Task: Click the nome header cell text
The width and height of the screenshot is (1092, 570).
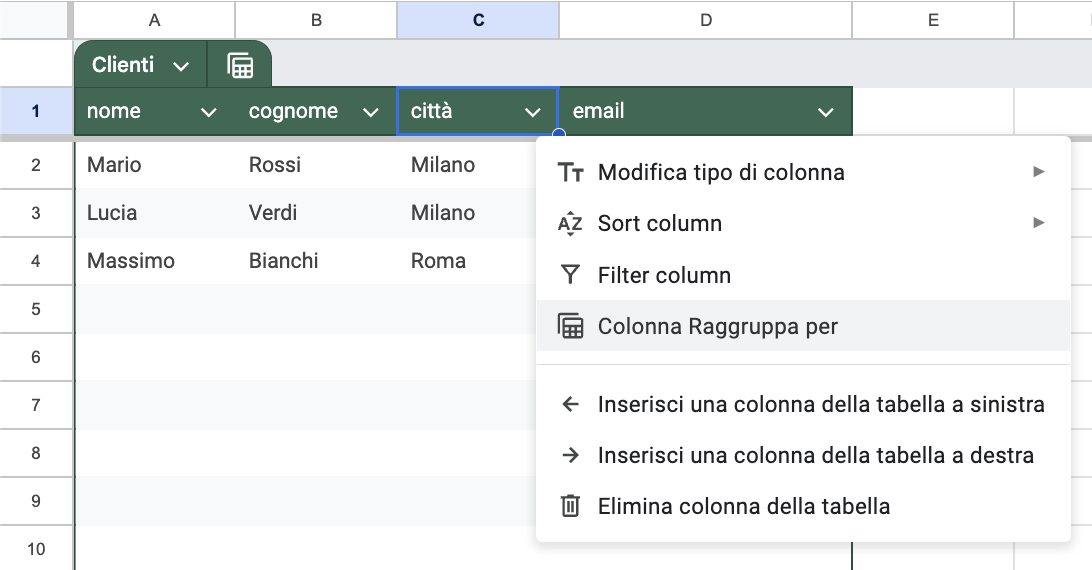Action: 114,111
